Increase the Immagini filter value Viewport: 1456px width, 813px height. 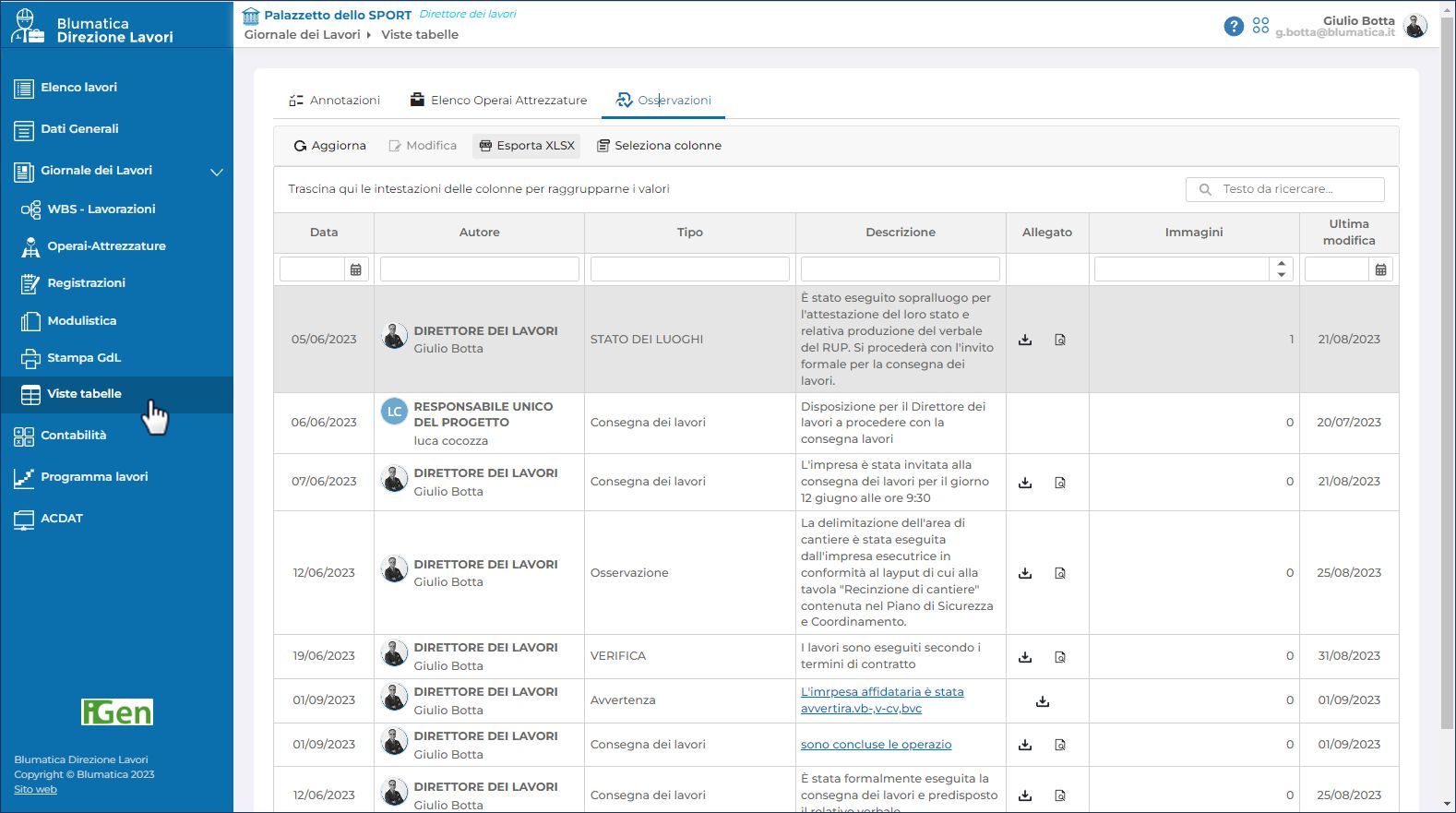click(1281, 264)
